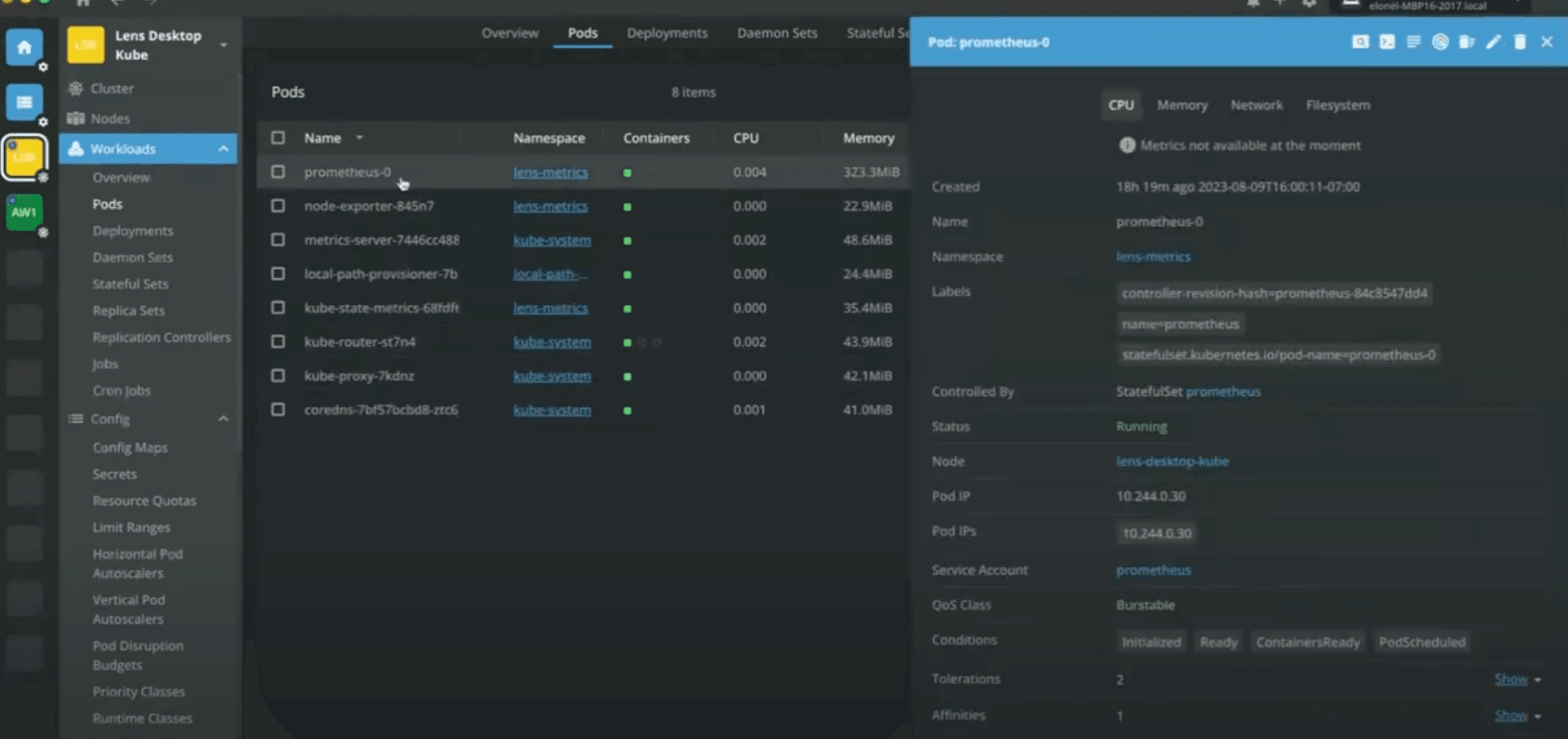Open the second blue list hotbar icon
This screenshot has height=739, width=1568.
click(x=25, y=103)
